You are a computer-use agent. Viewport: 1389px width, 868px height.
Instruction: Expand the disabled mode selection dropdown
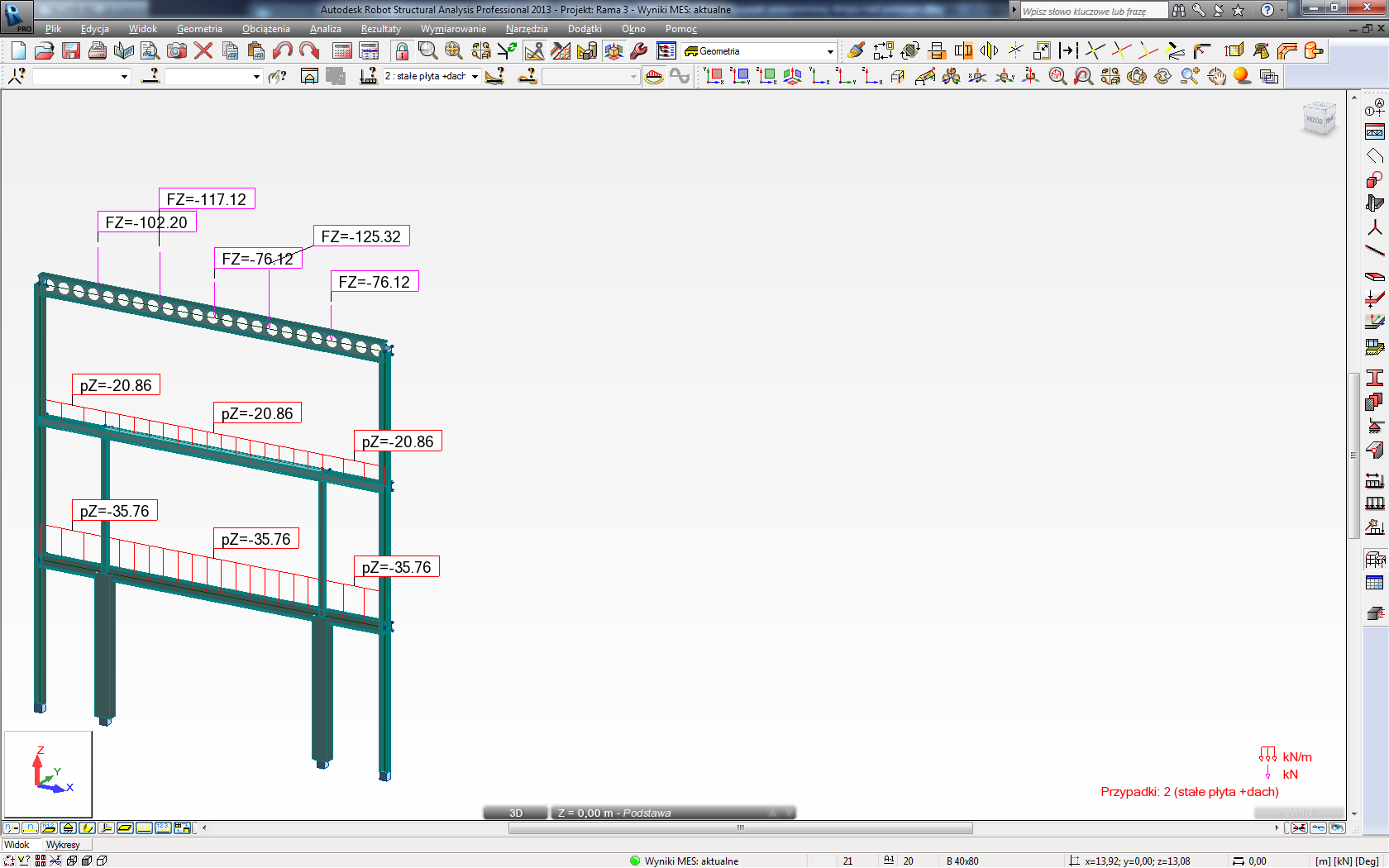tap(633, 77)
